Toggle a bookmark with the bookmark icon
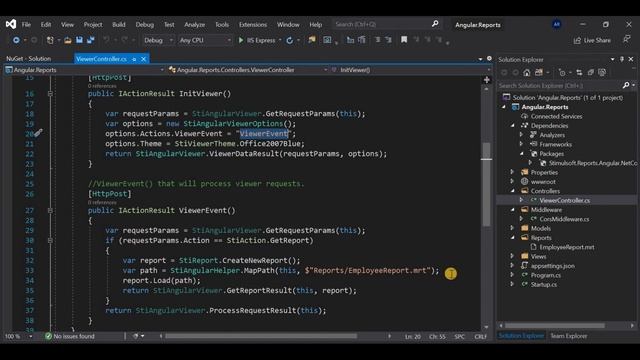This screenshot has height=360, width=640. pos(404,40)
